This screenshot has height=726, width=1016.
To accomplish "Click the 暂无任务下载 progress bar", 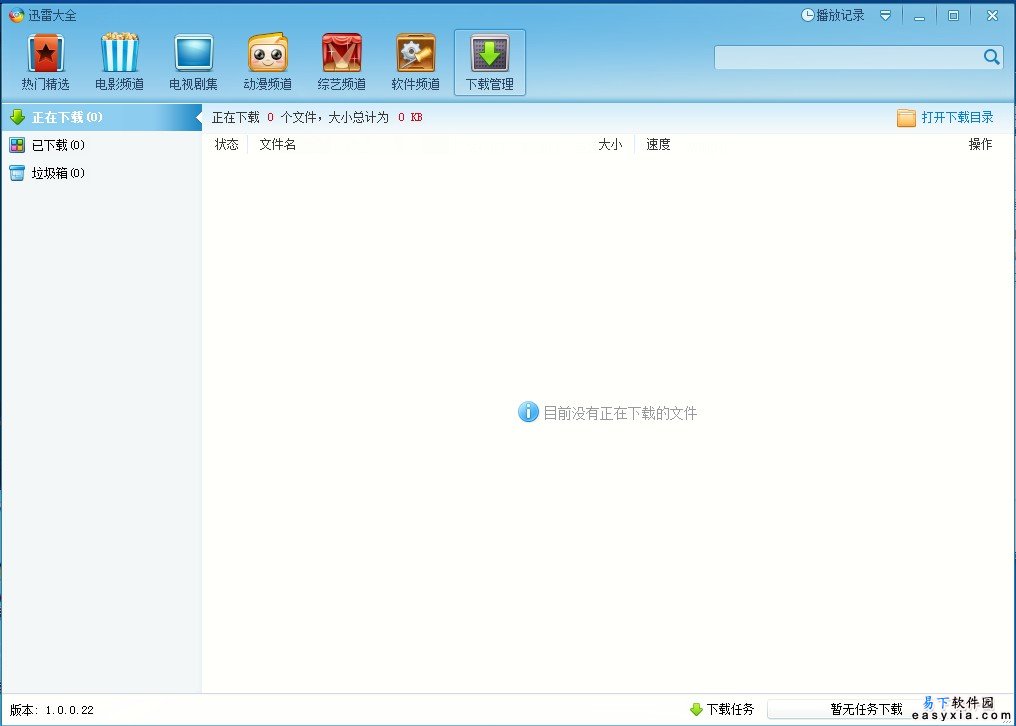I will click(x=866, y=709).
